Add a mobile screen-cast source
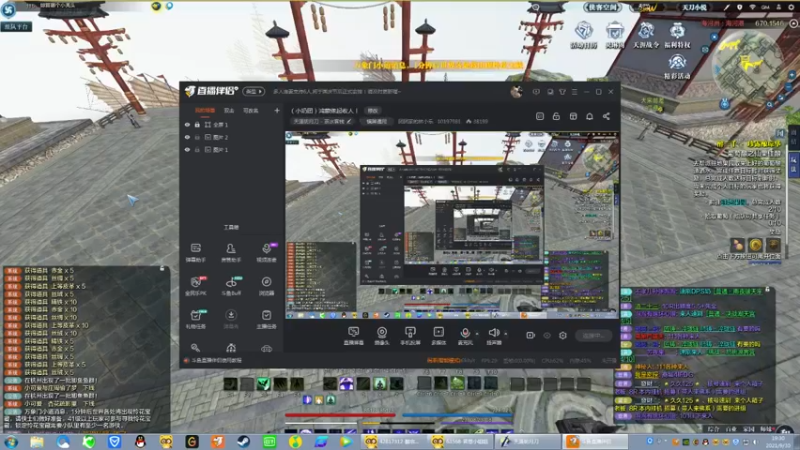The image size is (800, 450). coord(410,336)
